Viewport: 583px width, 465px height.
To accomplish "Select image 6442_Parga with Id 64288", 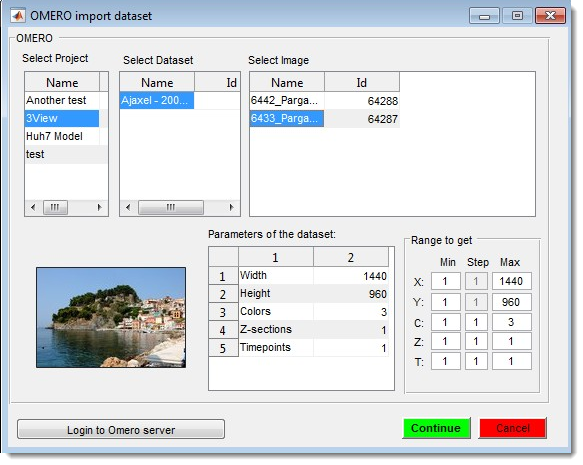I will click(325, 101).
